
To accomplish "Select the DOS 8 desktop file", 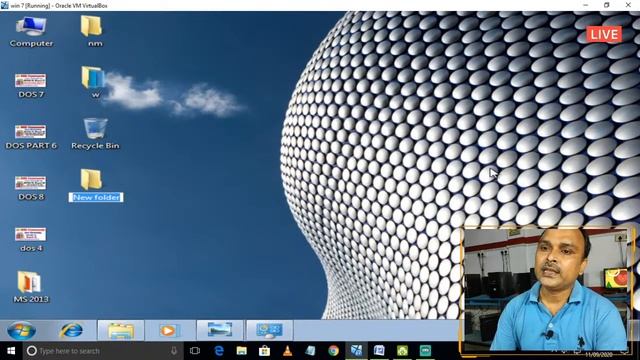I will (31, 188).
